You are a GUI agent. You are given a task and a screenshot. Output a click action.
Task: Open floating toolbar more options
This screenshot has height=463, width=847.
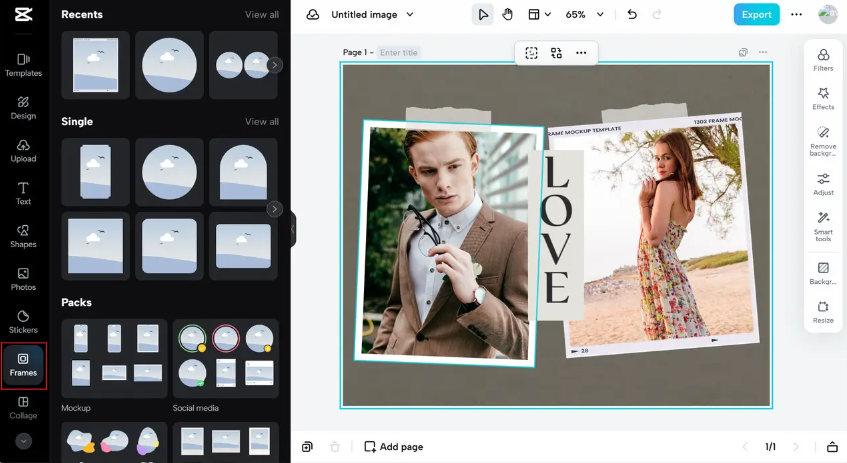click(581, 52)
